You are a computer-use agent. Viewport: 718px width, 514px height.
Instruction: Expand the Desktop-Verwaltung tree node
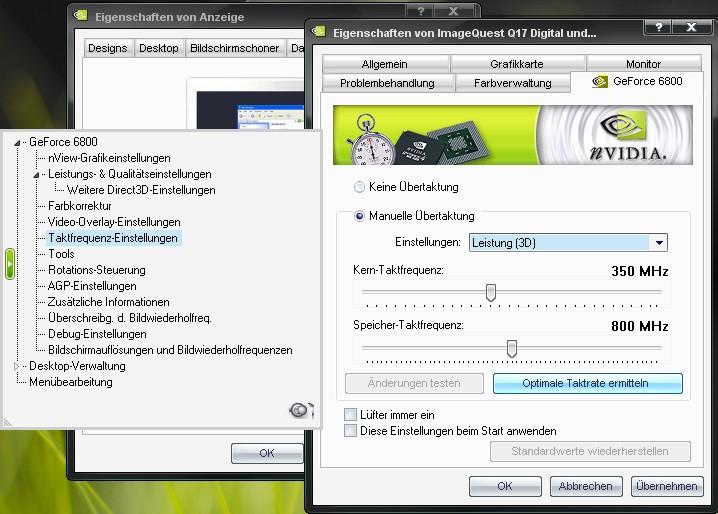(x=16, y=366)
